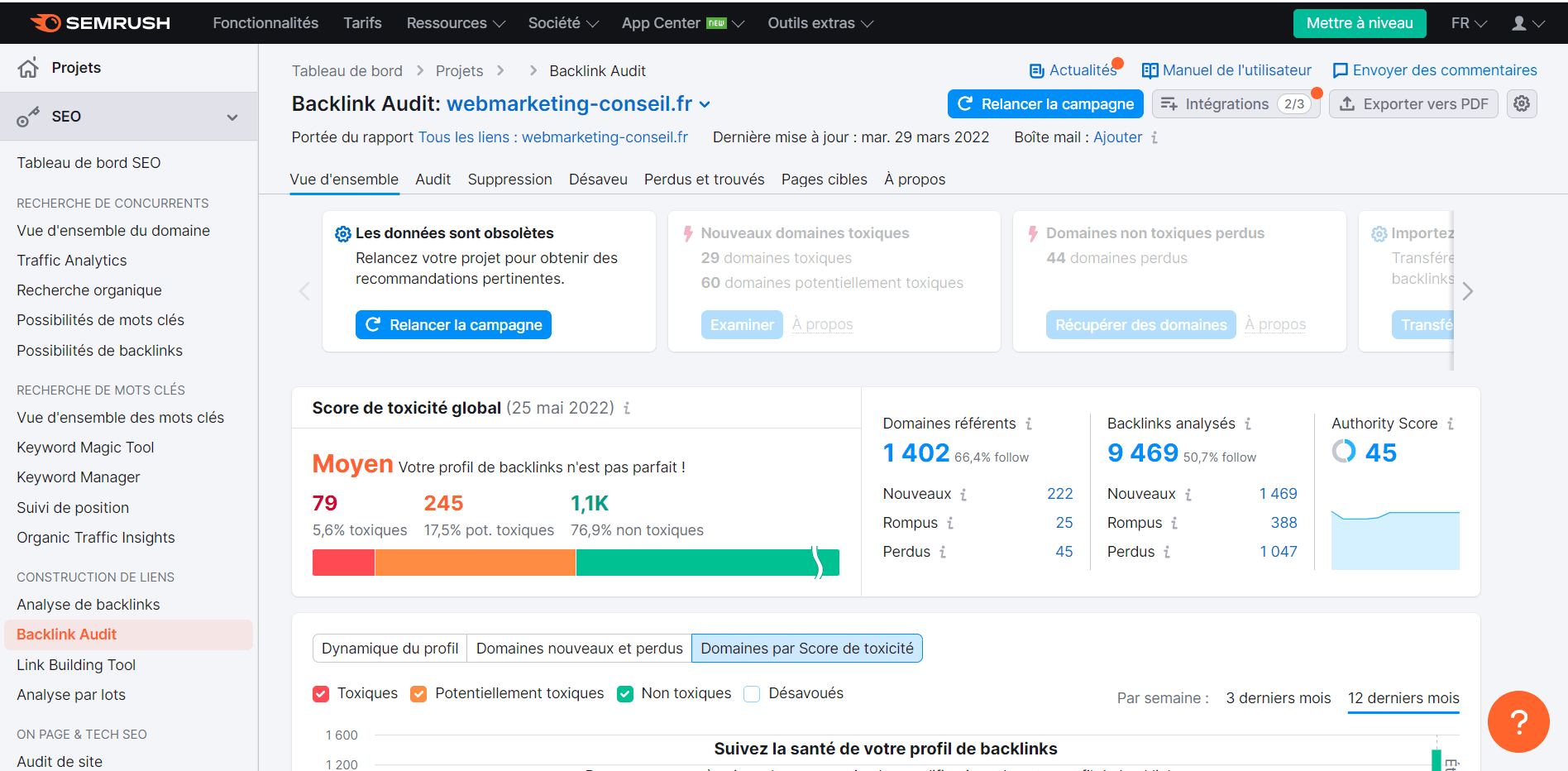Open the orange help question mark button
The width and height of the screenshot is (1568, 771).
[1518, 721]
